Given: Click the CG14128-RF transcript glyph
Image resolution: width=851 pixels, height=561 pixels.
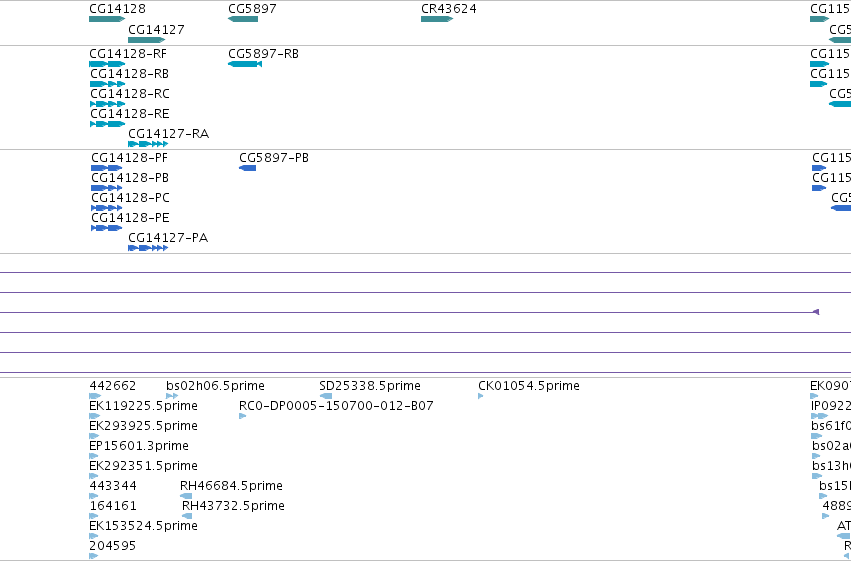Looking at the screenshot, I should (x=107, y=64).
